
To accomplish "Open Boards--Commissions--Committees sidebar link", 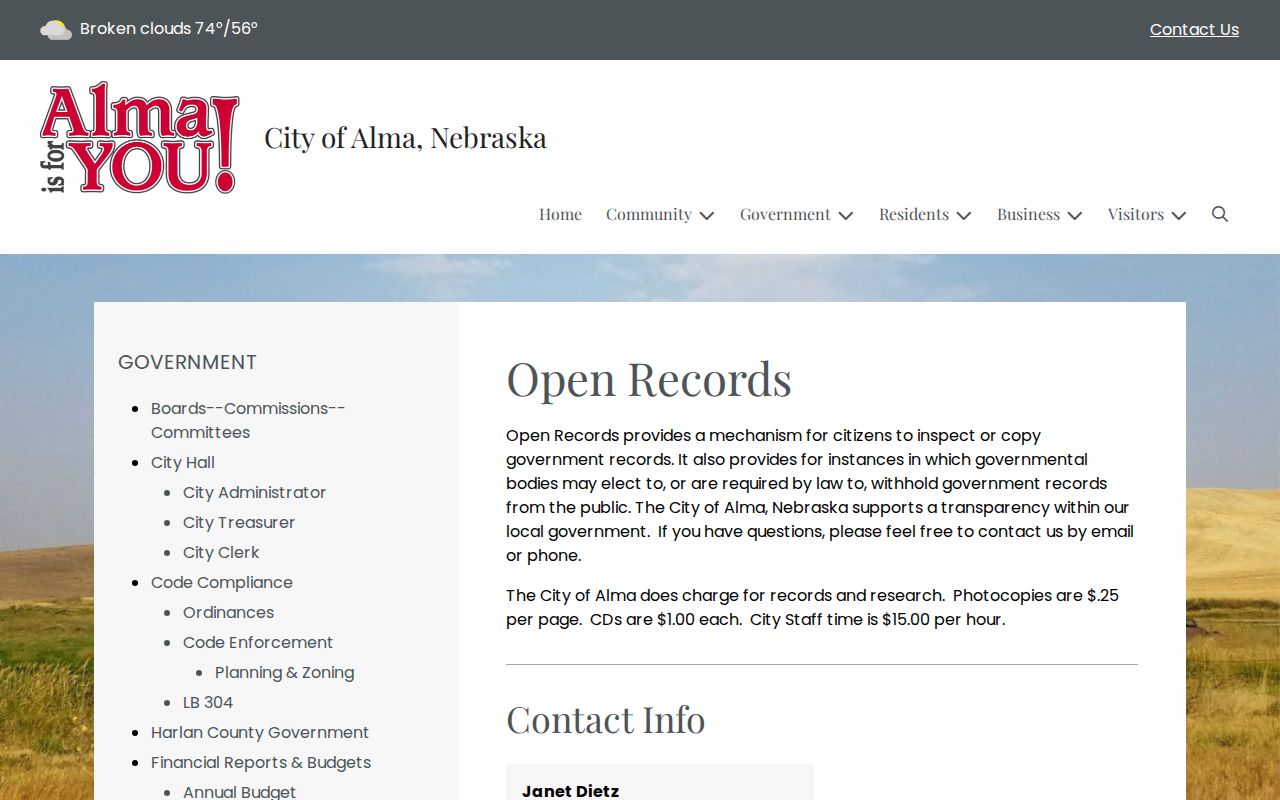I will 248,420.
